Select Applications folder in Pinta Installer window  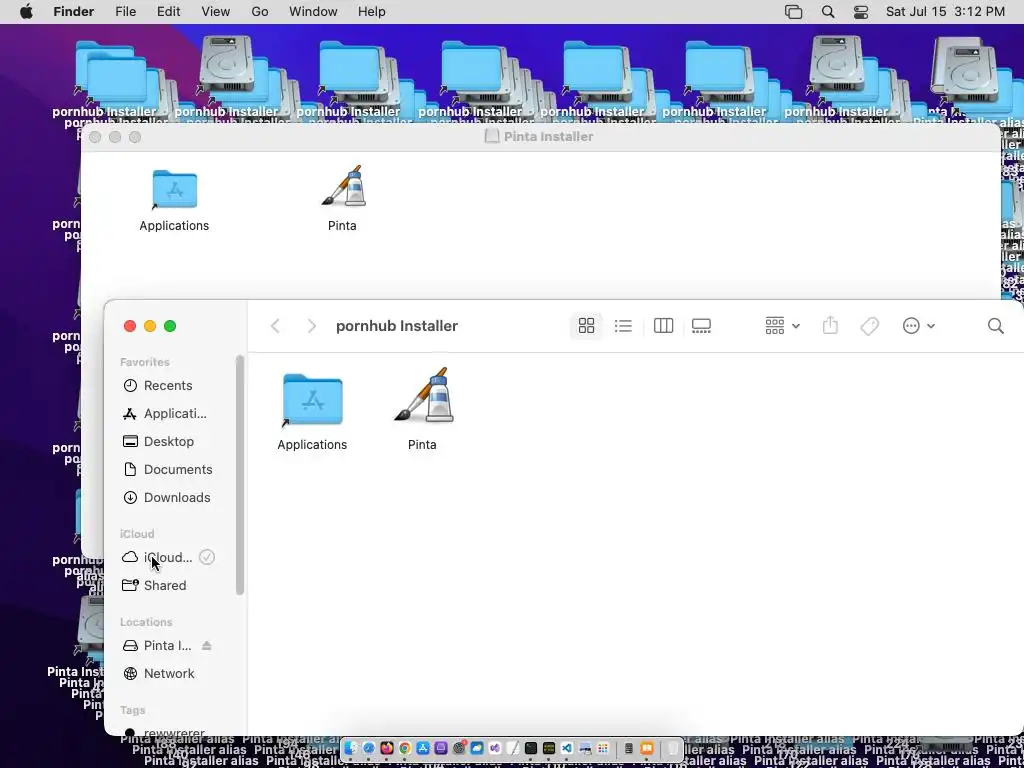[x=174, y=199]
